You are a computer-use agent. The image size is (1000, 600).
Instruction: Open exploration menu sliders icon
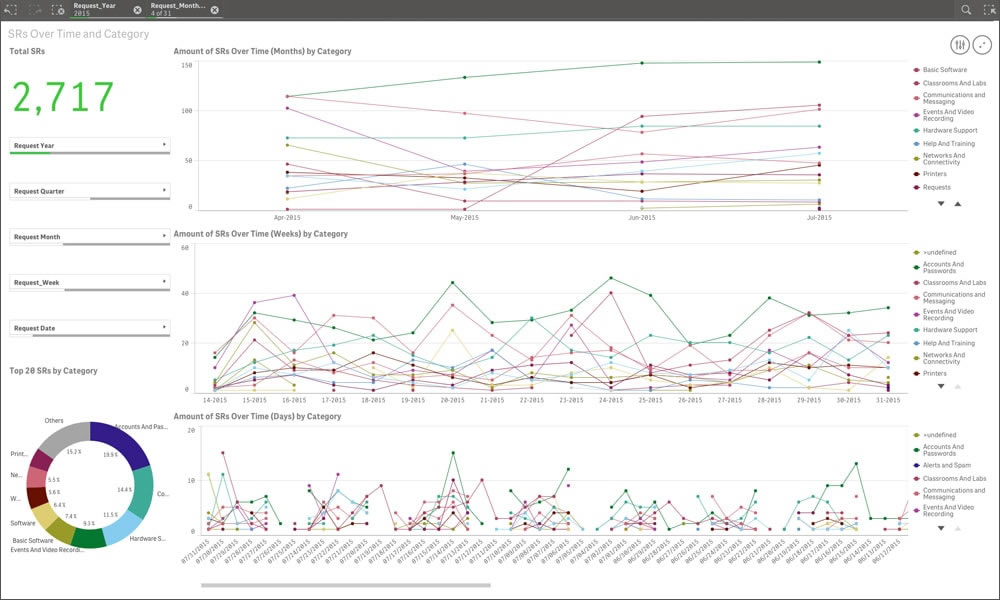coord(960,45)
